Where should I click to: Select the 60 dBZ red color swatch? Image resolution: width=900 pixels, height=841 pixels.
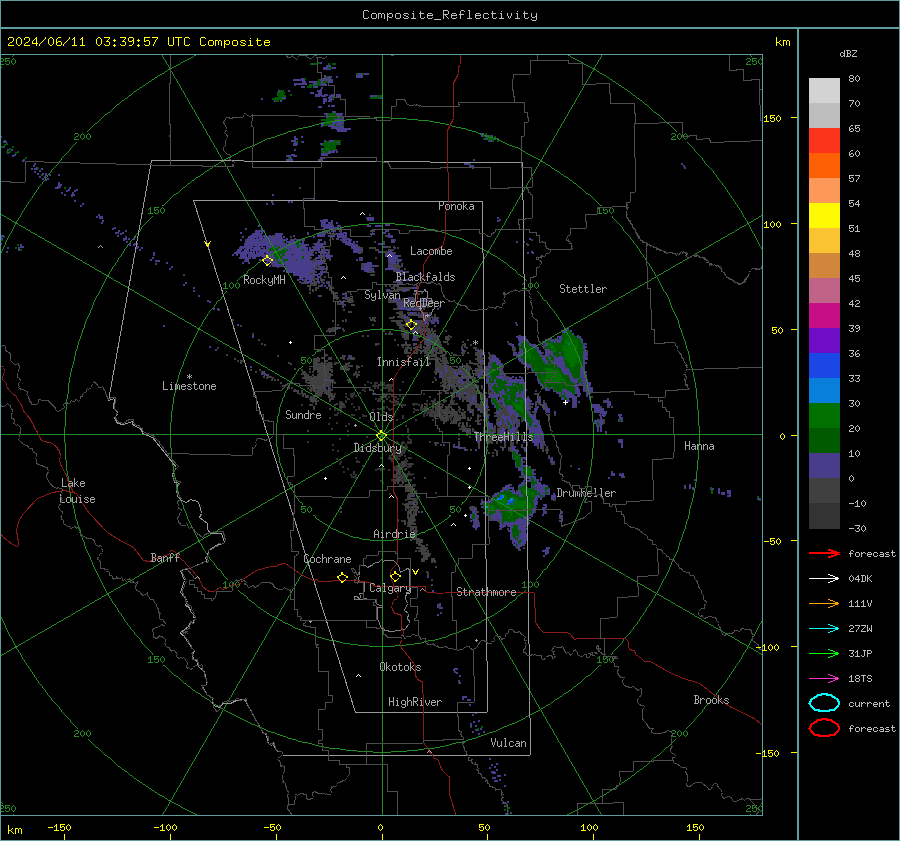[824, 141]
